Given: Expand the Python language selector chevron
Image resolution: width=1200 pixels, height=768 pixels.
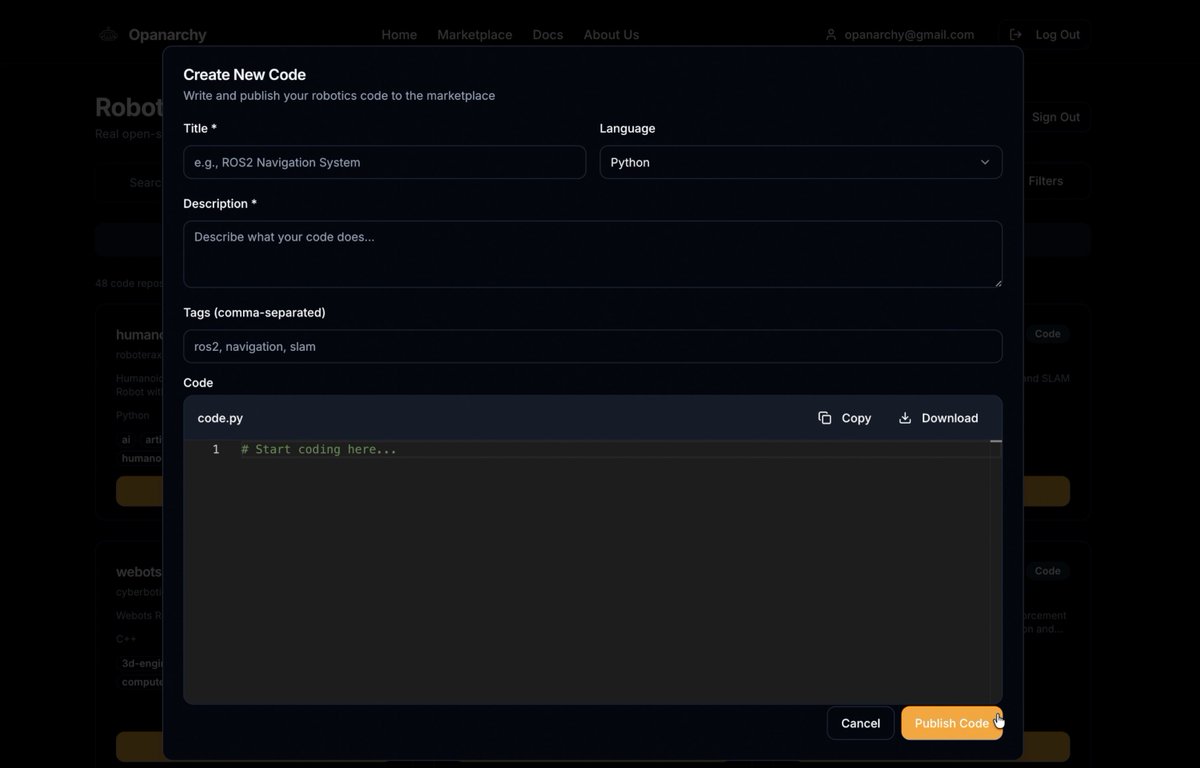Looking at the screenshot, I should (x=985, y=161).
